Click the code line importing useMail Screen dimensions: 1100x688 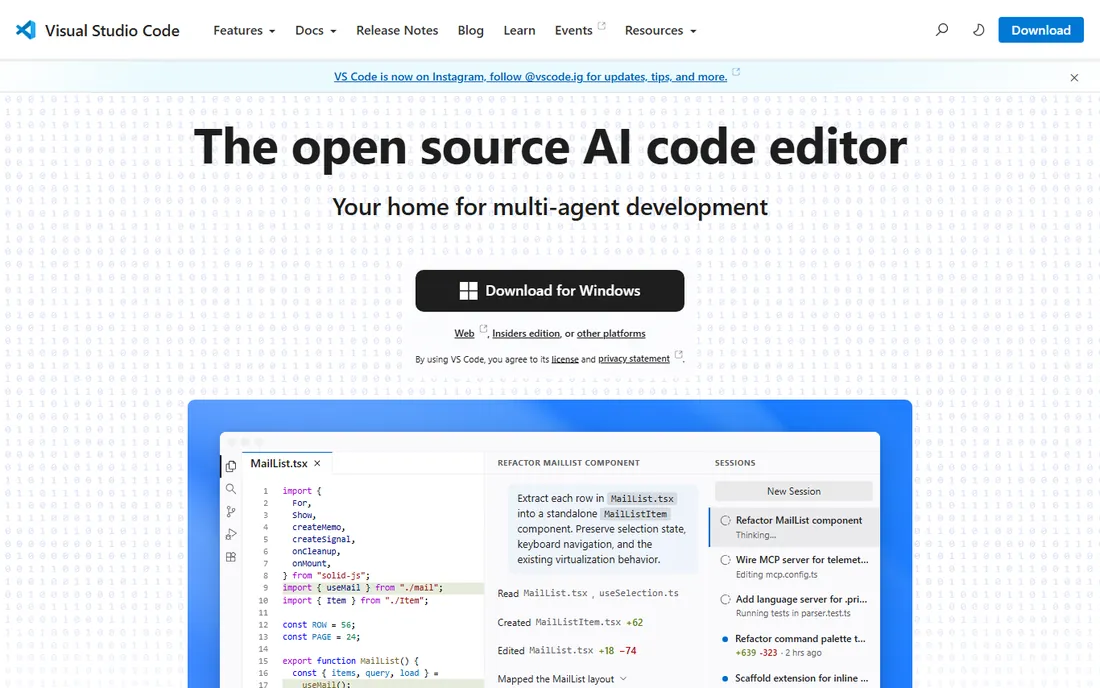click(363, 588)
